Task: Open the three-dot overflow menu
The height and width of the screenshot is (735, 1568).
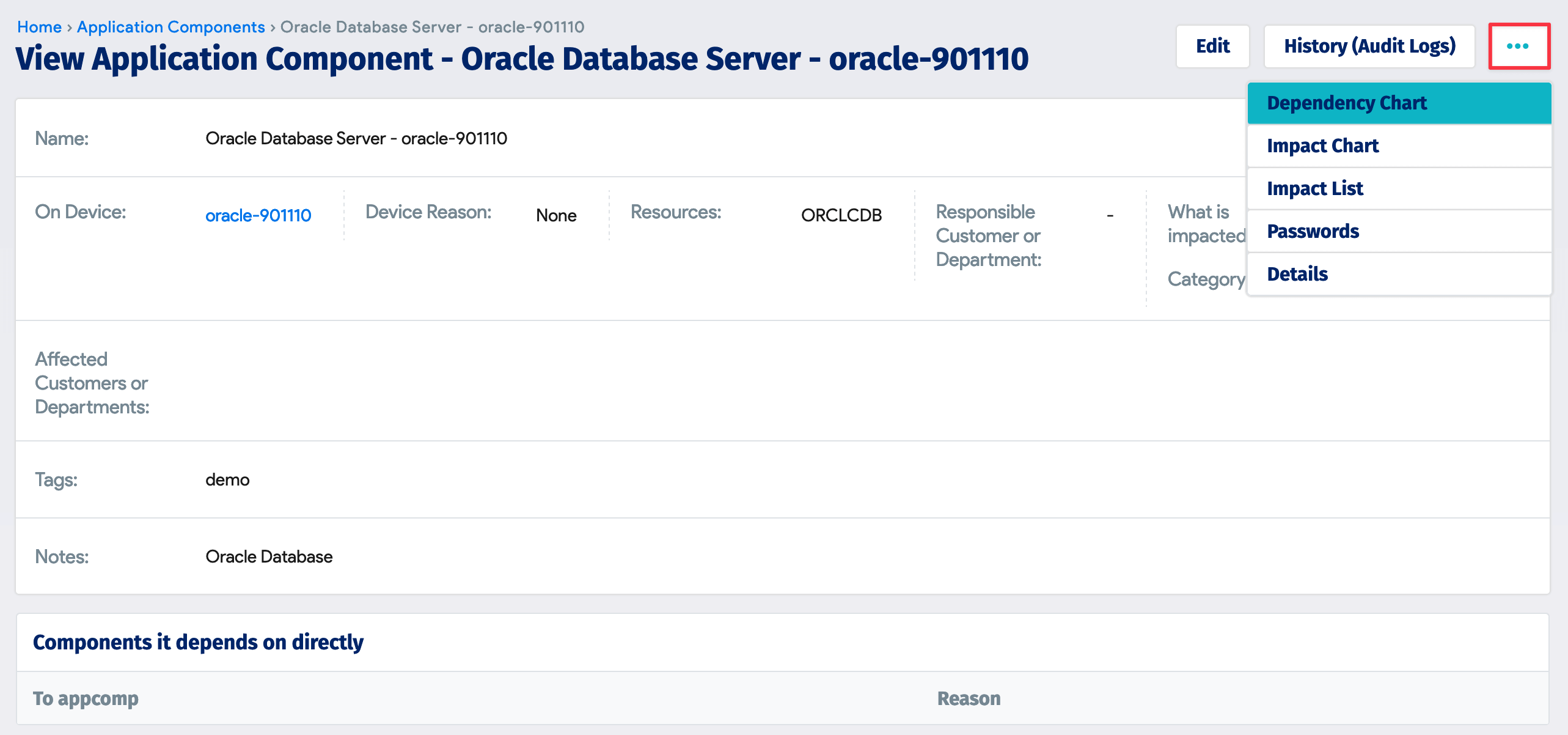Action: click(1520, 46)
